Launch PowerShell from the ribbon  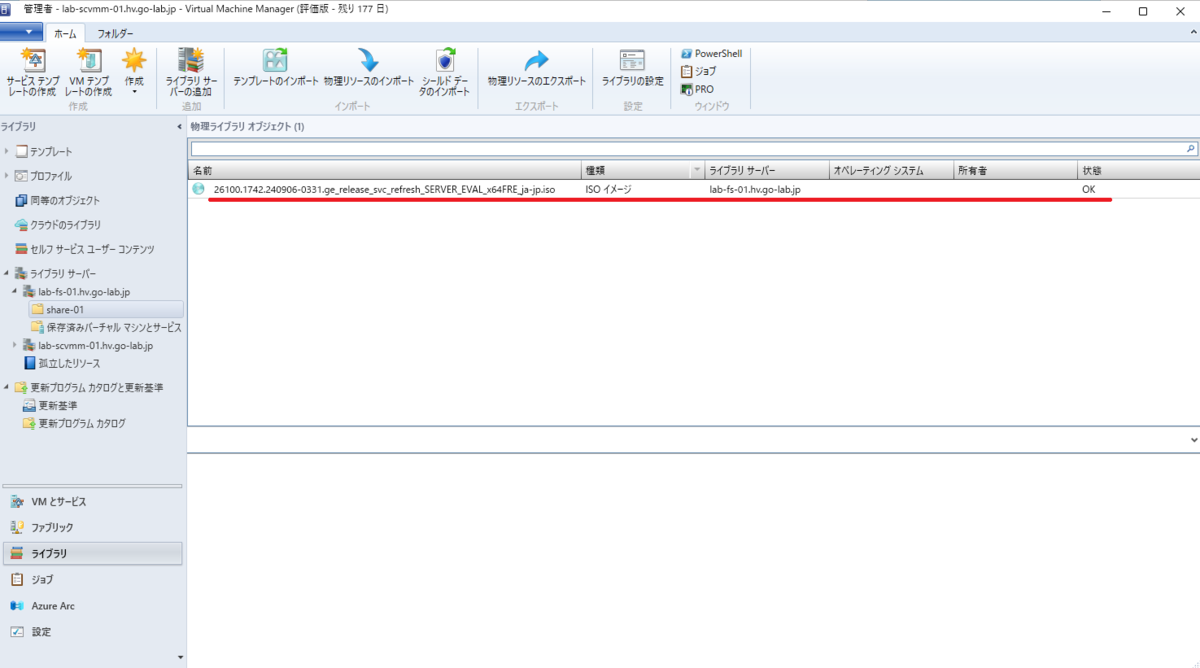[x=711, y=53]
